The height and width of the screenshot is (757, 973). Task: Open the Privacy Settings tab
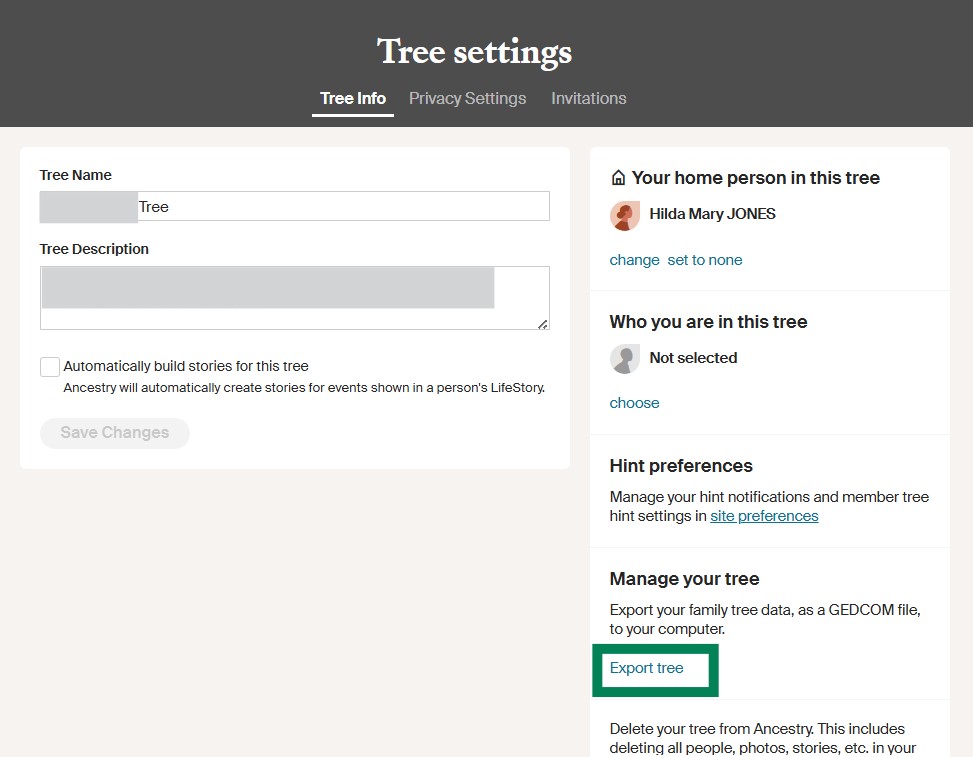pos(467,98)
